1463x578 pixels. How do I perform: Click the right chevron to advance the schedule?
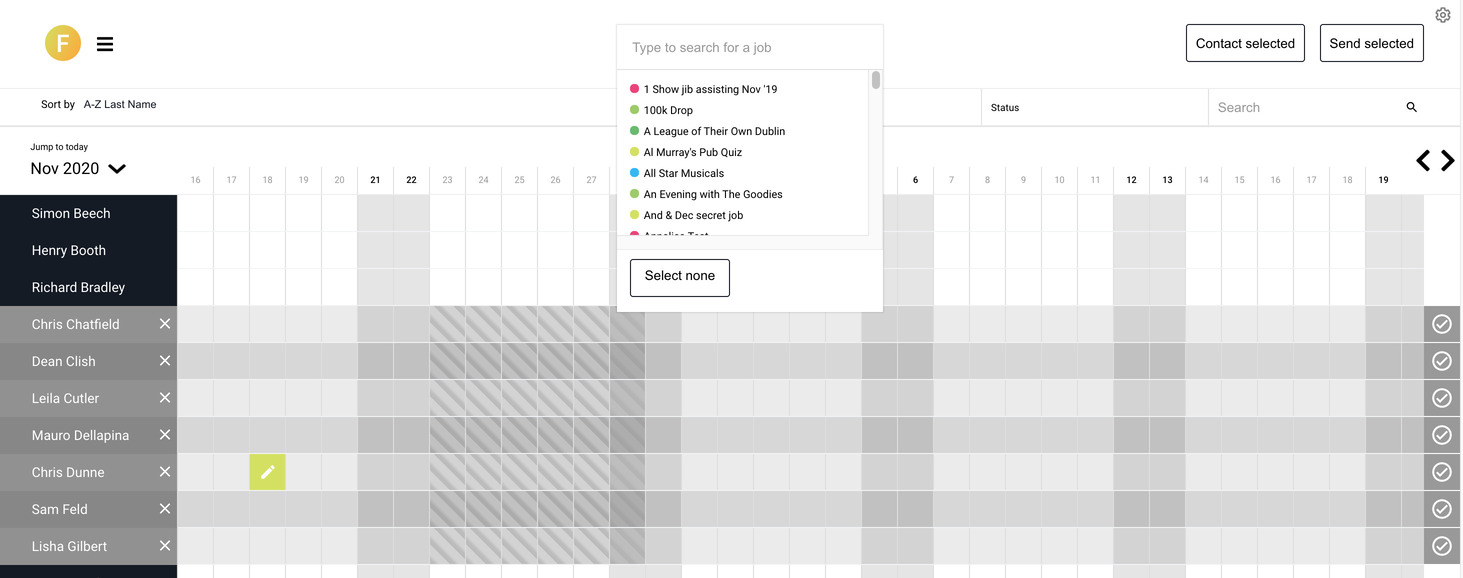pyautogui.click(x=1448, y=160)
